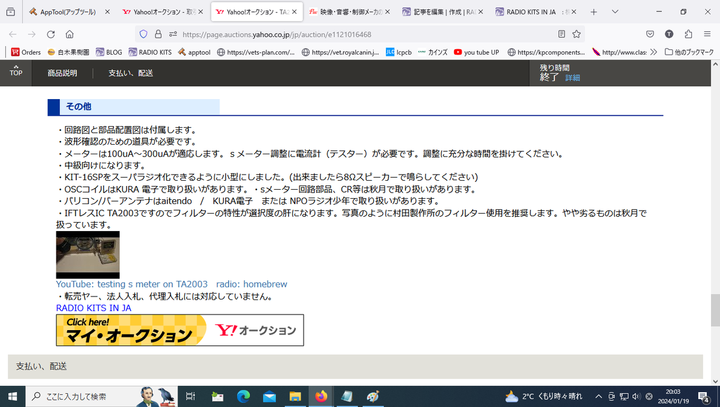Image resolution: width=720 pixels, height=407 pixels.
Task: Open the 詳細 link beside 終了
Action: click(x=573, y=78)
